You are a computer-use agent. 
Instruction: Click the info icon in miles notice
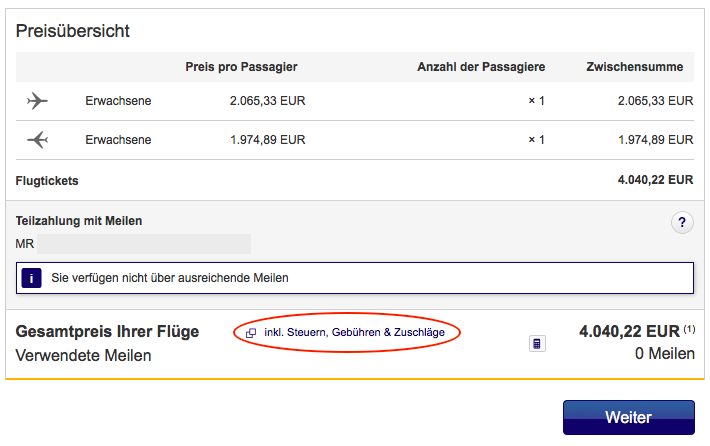point(31,277)
